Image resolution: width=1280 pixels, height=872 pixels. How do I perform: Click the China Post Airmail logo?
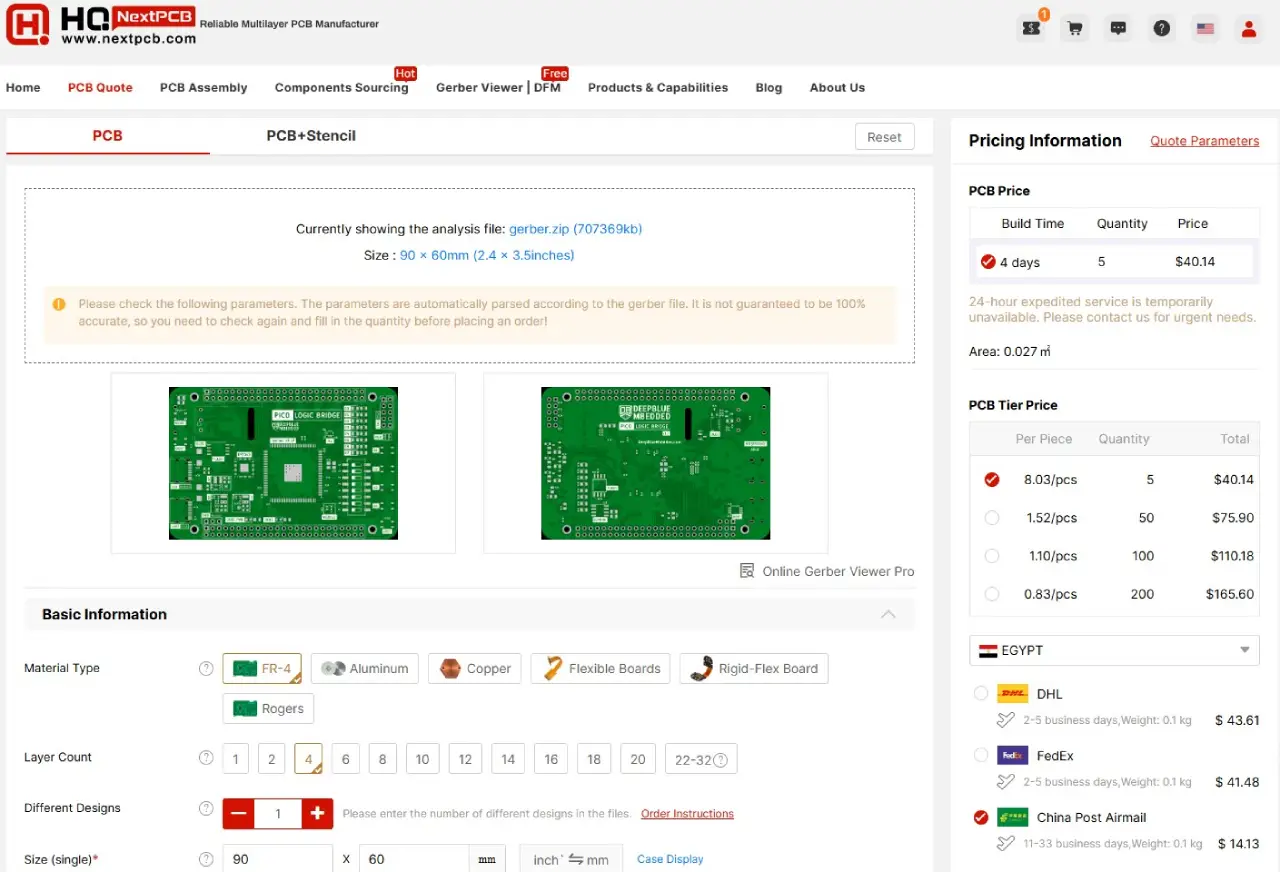(x=1013, y=817)
